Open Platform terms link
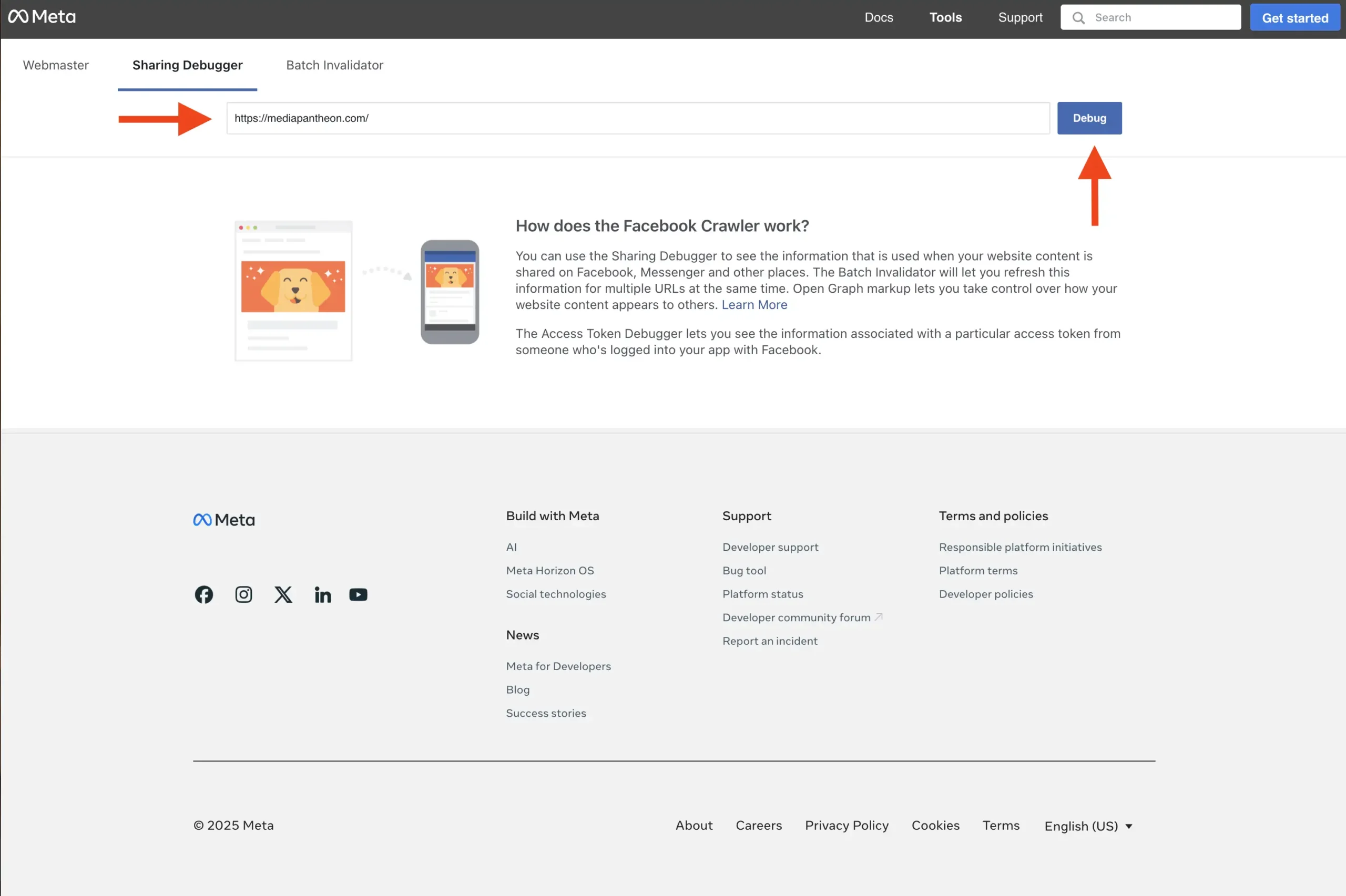The width and height of the screenshot is (1346, 896). 978,570
